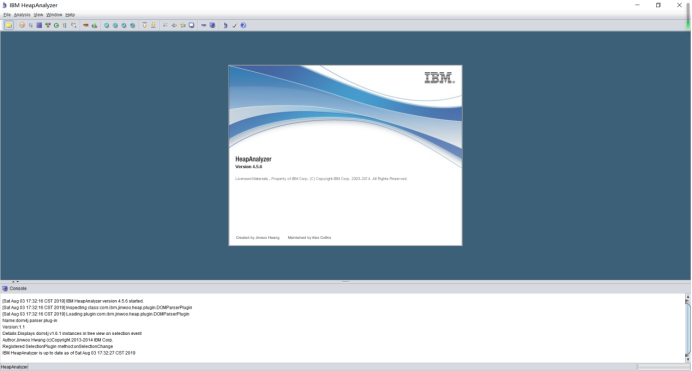Click the checkmark icon in the toolbar
The width and height of the screenshot is (692, 371).
point(234,25)
